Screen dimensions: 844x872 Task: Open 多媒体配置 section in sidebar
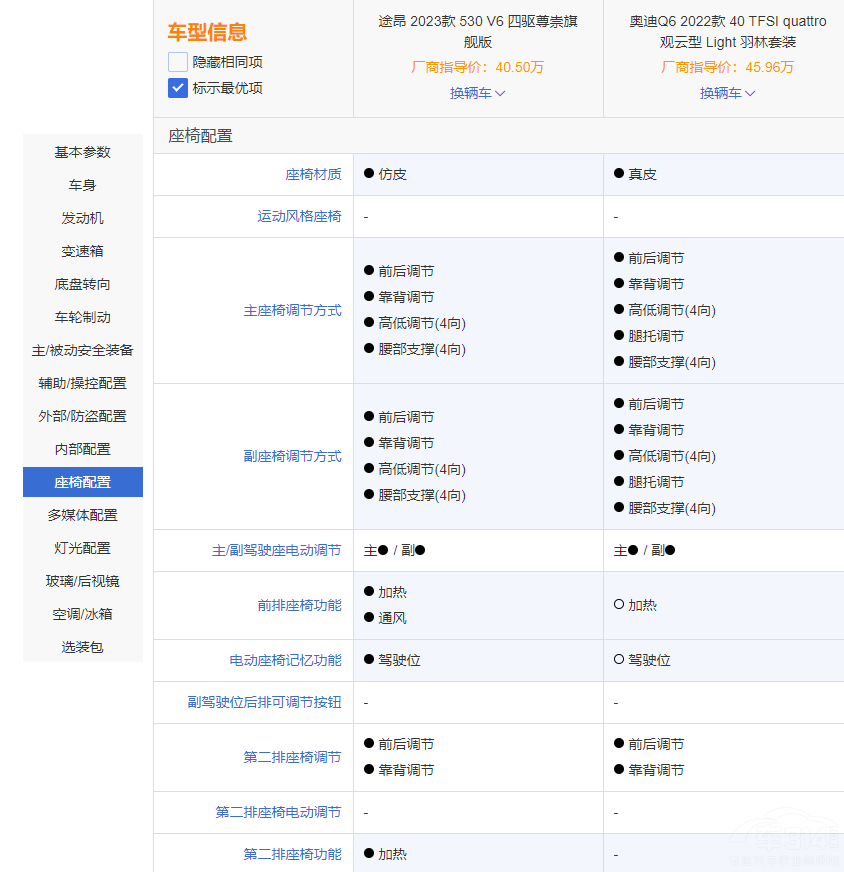coord(83,515)
